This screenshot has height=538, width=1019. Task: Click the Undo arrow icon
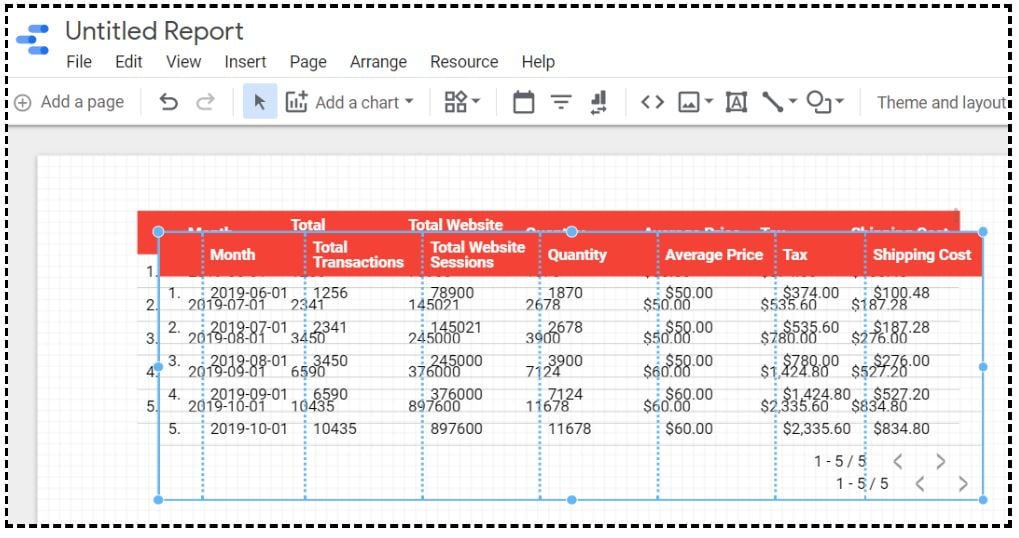[168, 102]
